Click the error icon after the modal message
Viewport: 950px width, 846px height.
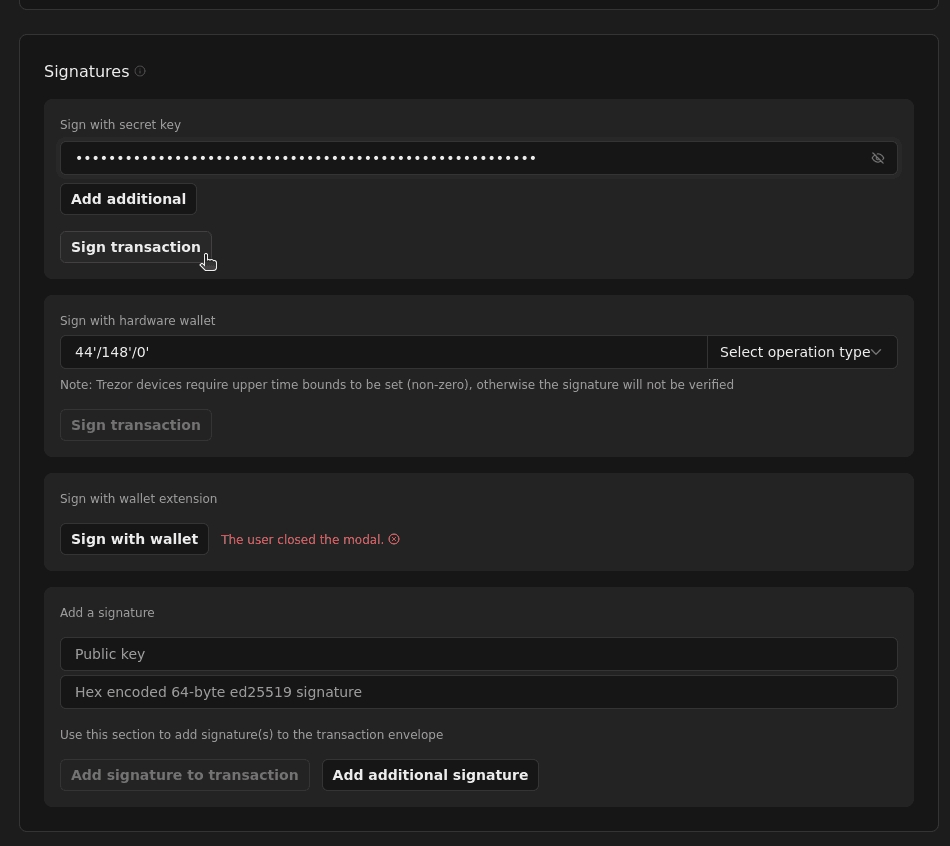394,539
